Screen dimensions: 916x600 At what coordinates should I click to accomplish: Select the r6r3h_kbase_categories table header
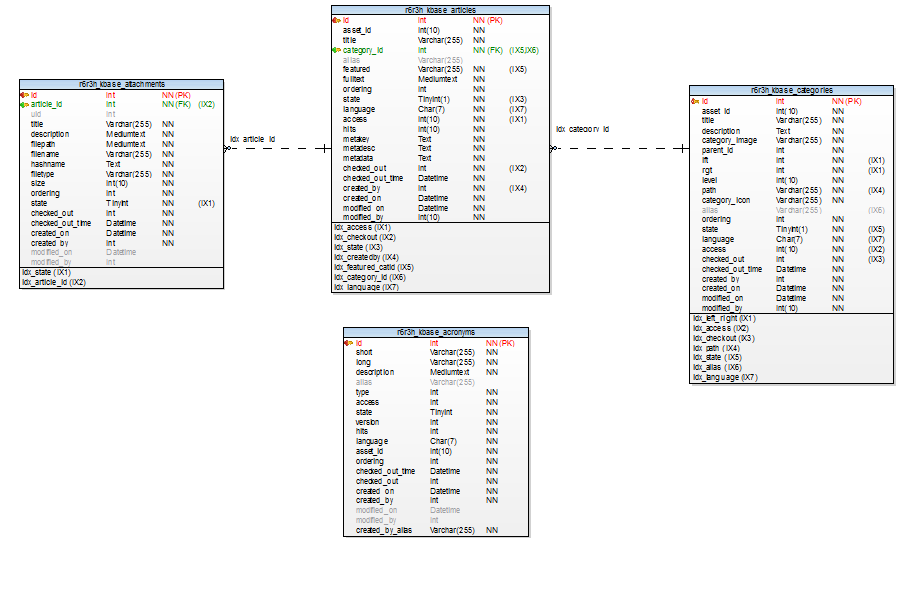(x=791, y=91)
